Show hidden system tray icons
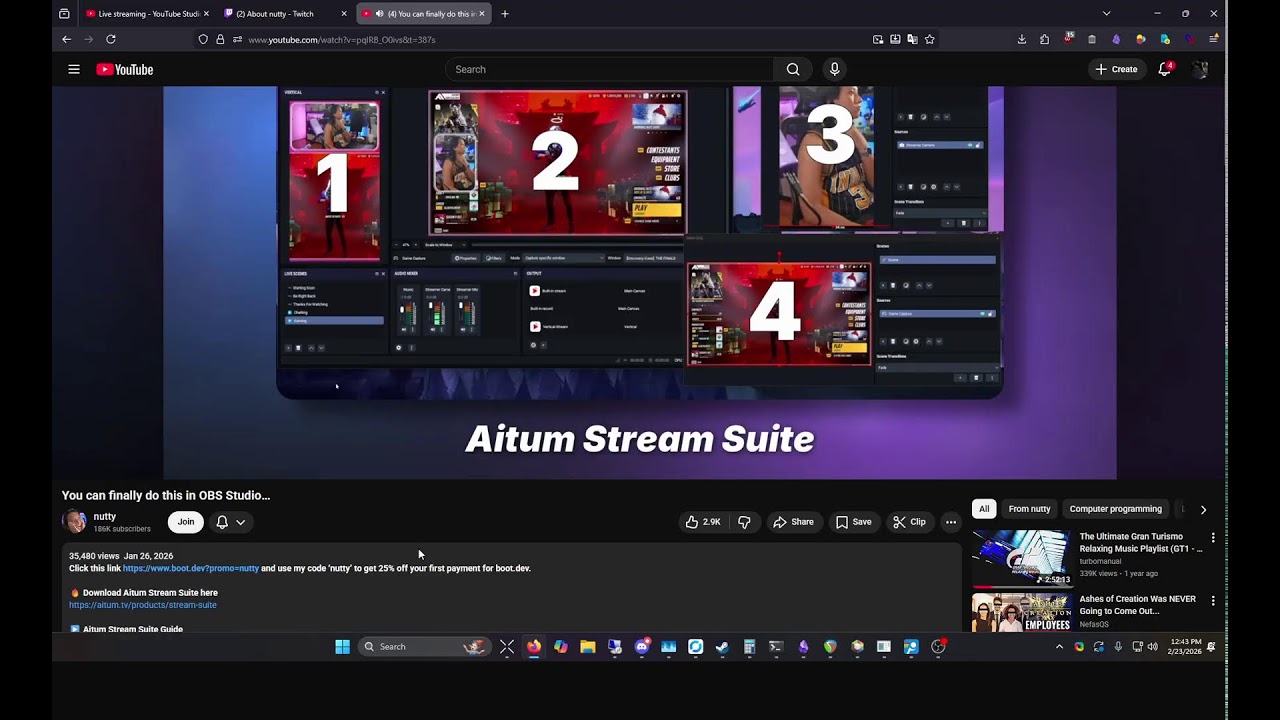The height and width of the screenshot is (720, 1280). click(1059, 647)
